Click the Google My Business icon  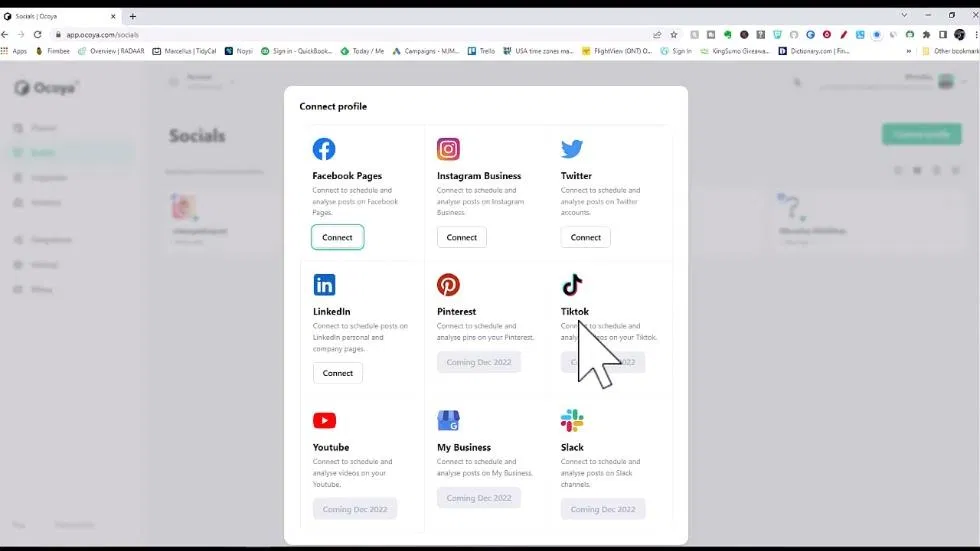pyautogui.click(x=448, y=420)
